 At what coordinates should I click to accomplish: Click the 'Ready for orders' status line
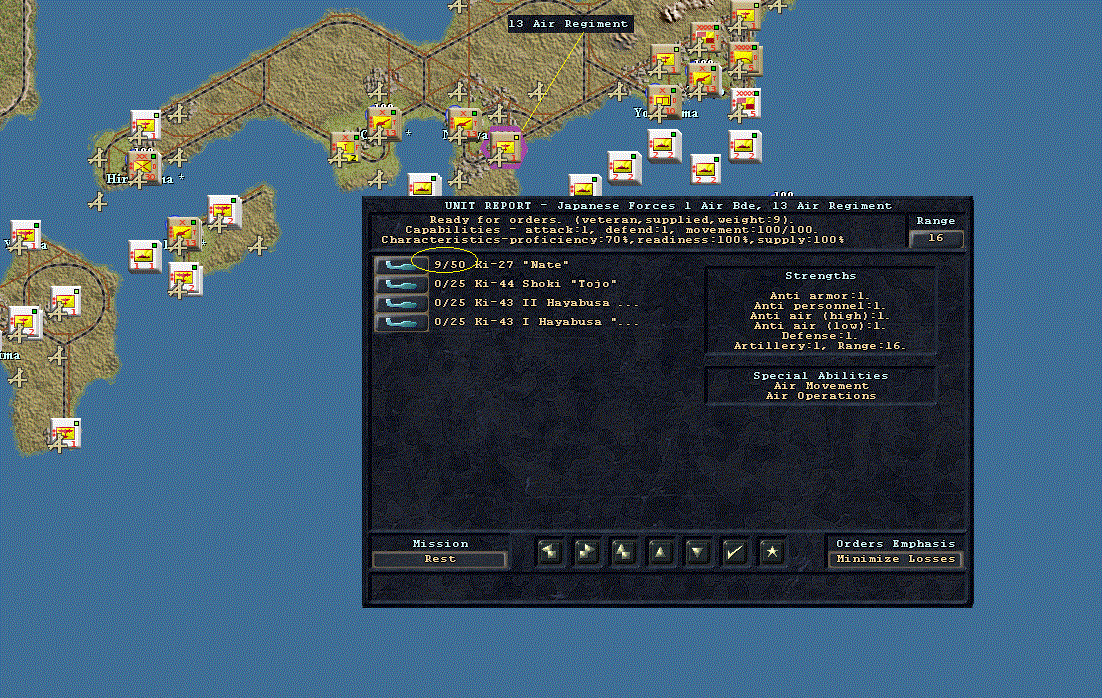pos(611,220)
